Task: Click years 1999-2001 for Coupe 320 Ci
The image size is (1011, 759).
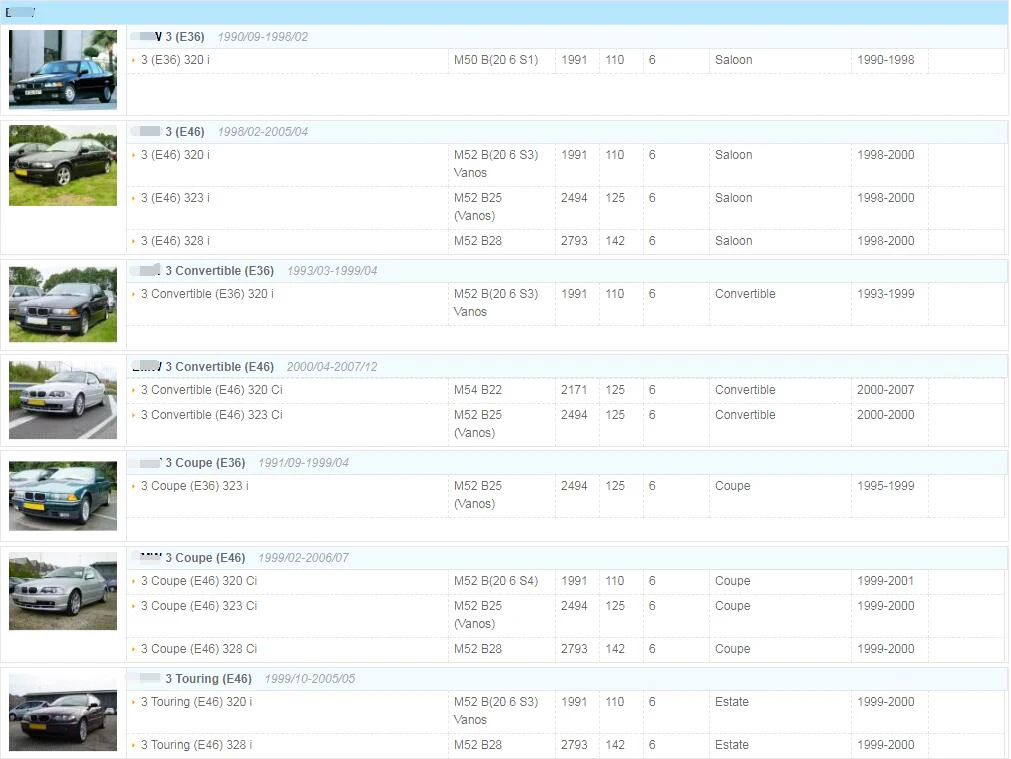Action: coord(886,580)
